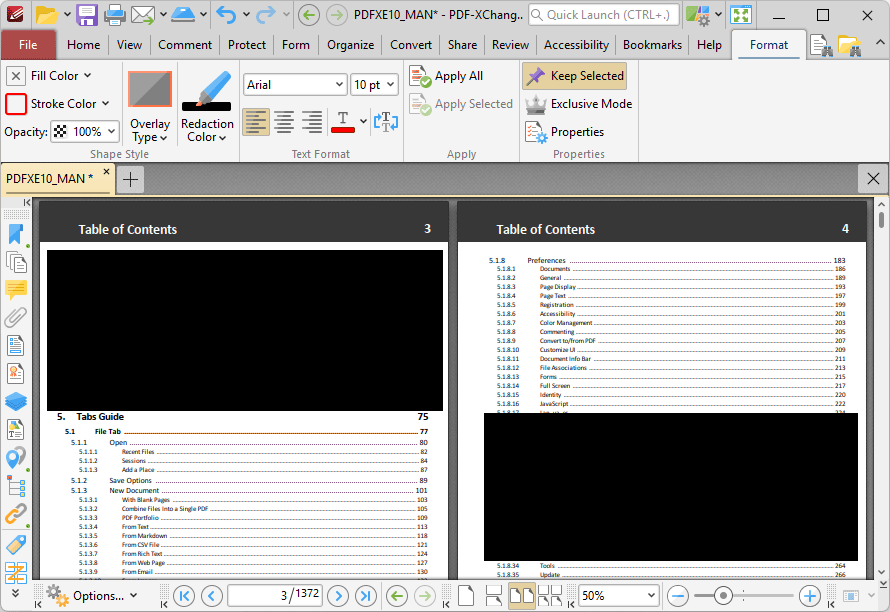
Task: Click the Open folder icon in quick access toolbar
Action: [x=47, y=15]
